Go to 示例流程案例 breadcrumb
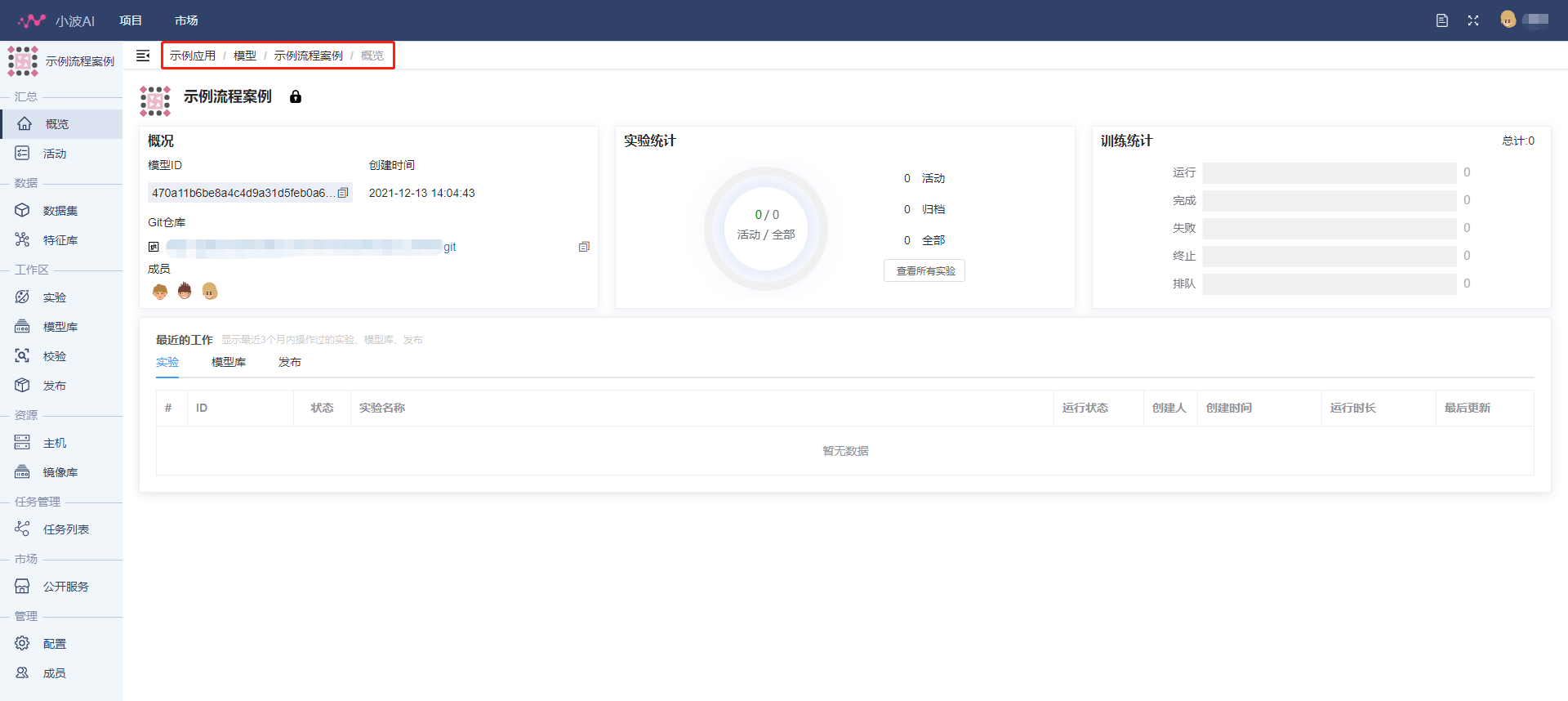This screenshot has height=701, width=1568. 309,56
